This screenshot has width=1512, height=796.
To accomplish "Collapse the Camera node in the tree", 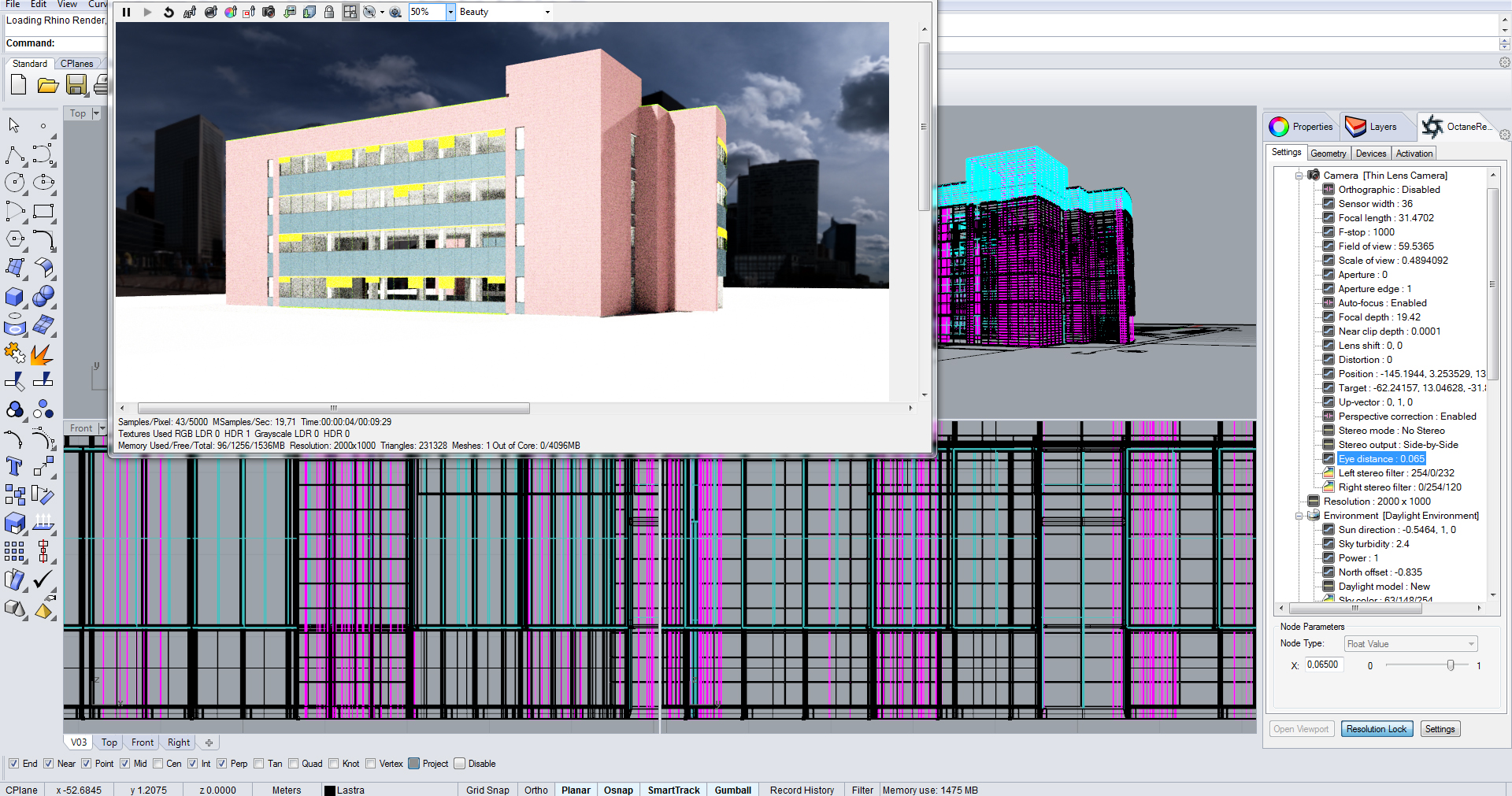I will (1299, 176).
